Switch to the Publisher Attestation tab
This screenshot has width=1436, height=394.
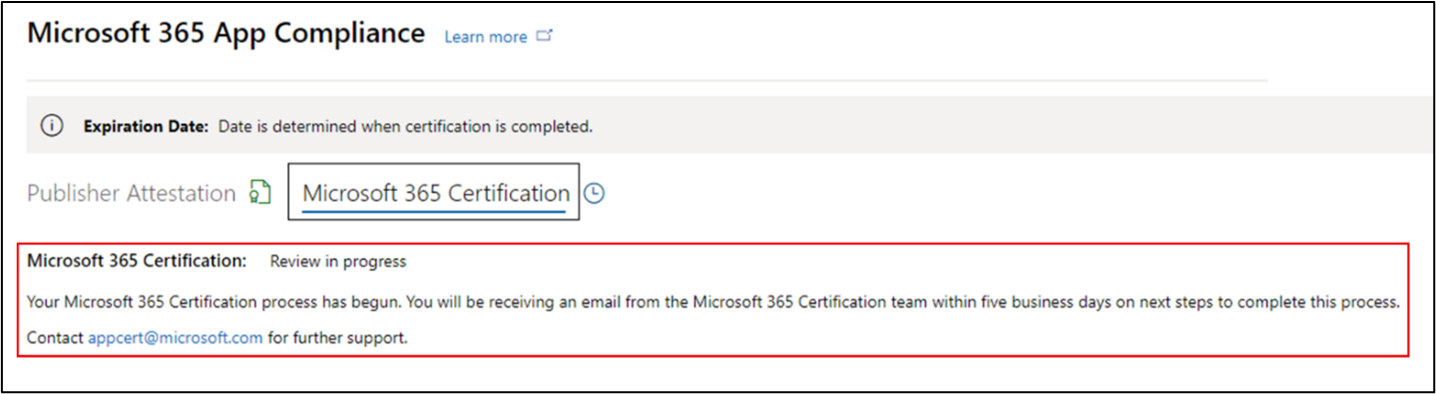tap(131, 193)
